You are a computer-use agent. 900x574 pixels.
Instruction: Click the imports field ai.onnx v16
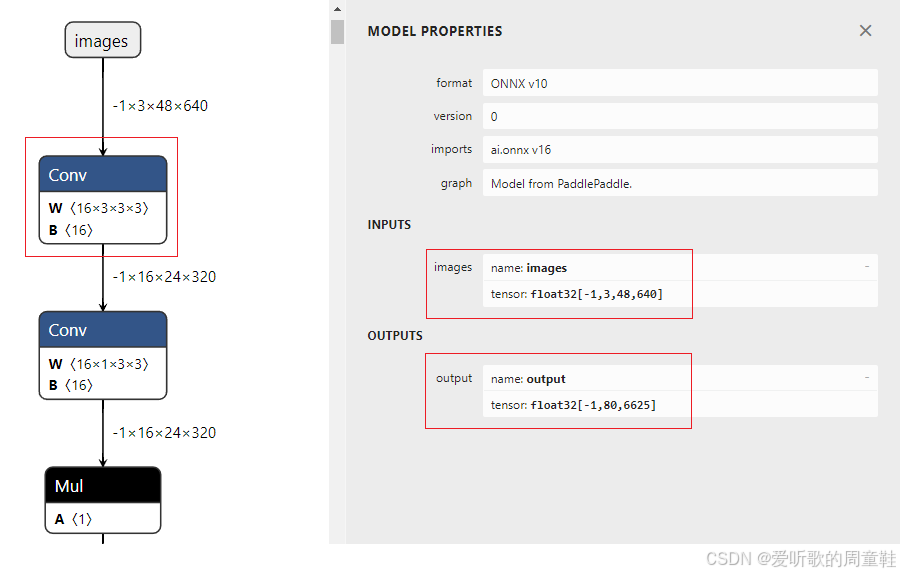click(x=680, y=149)
